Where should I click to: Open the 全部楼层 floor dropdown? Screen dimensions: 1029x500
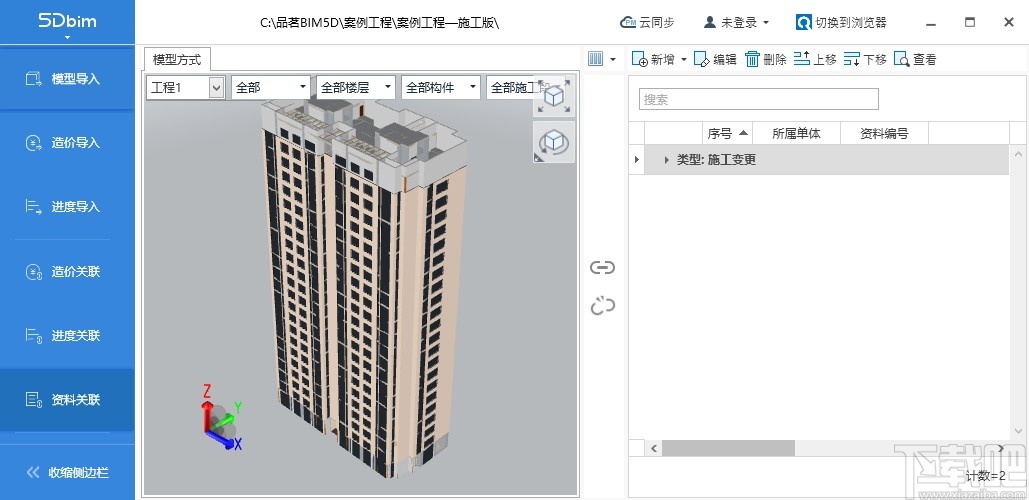(x=356, y=87)
